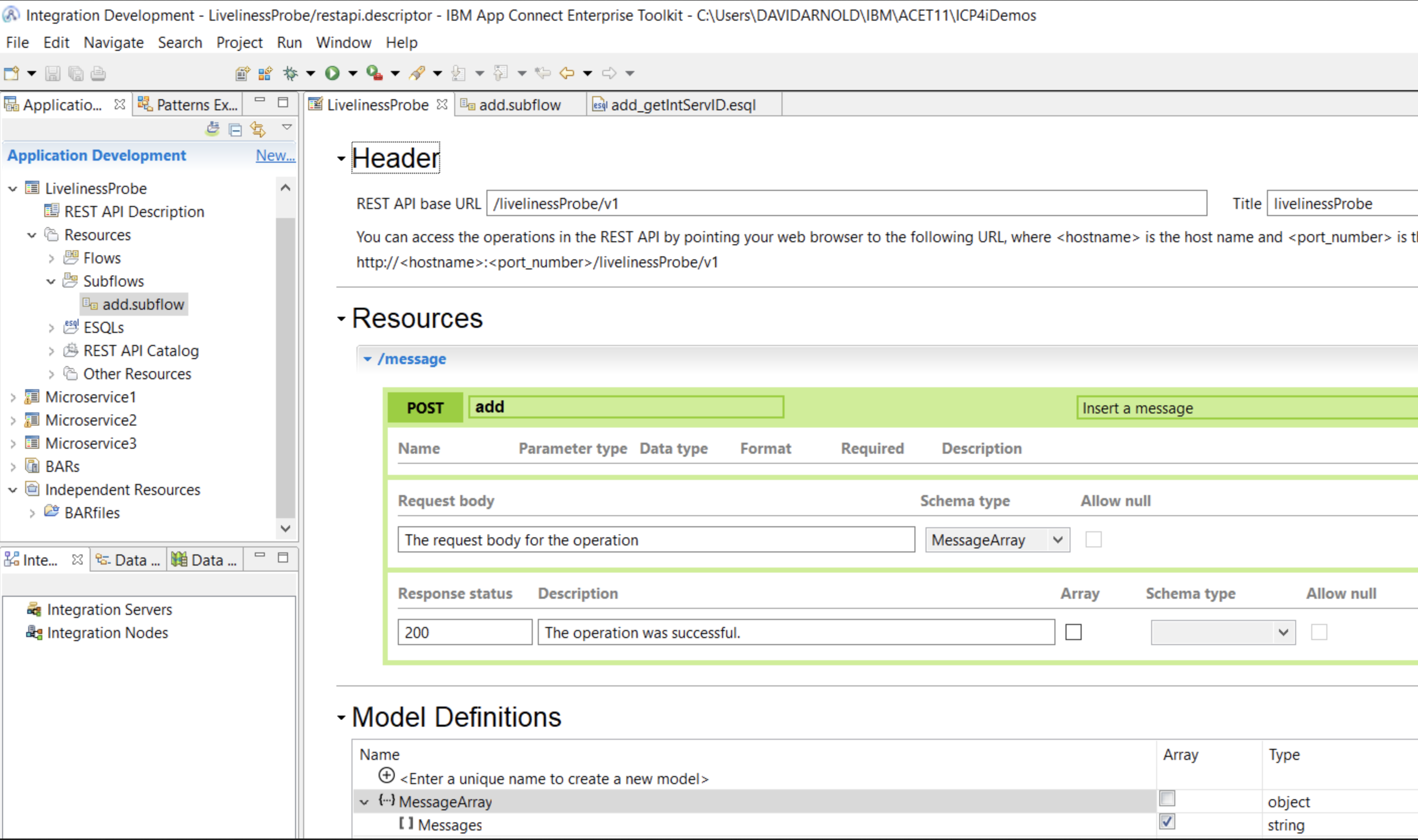Click the navigator vertical scrollbar
This screenshot has width=1418, height=840.
point(285,368)
